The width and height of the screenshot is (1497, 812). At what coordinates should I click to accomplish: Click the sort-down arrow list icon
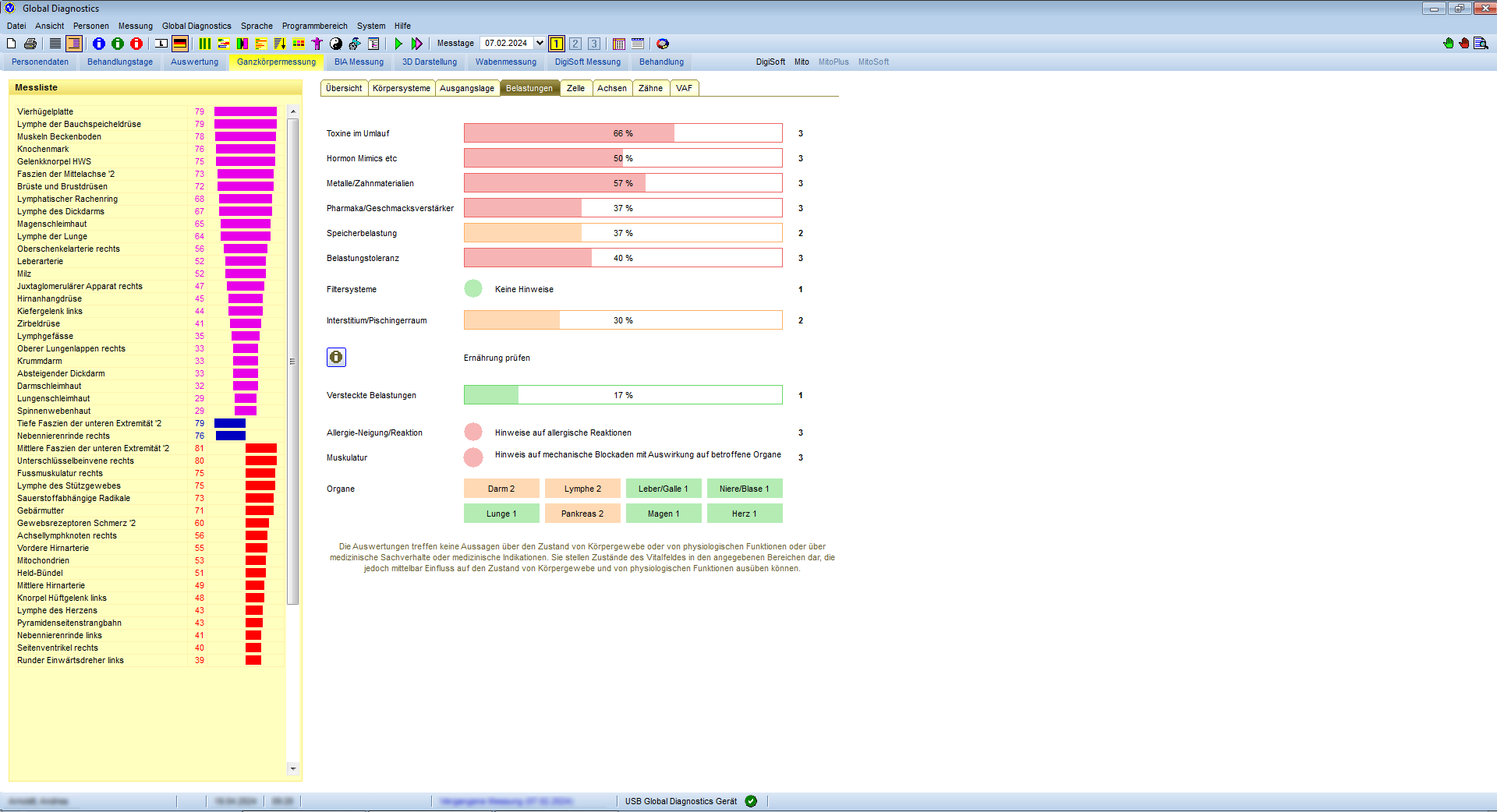click(x=280, y=44)
